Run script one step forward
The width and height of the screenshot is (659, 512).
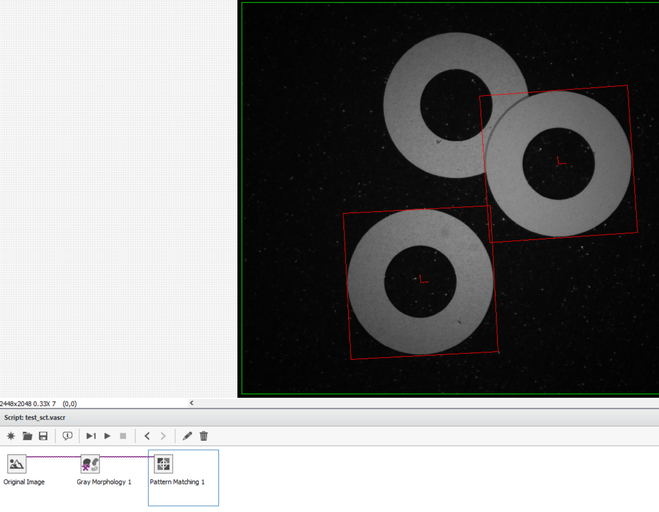(91, 436)
